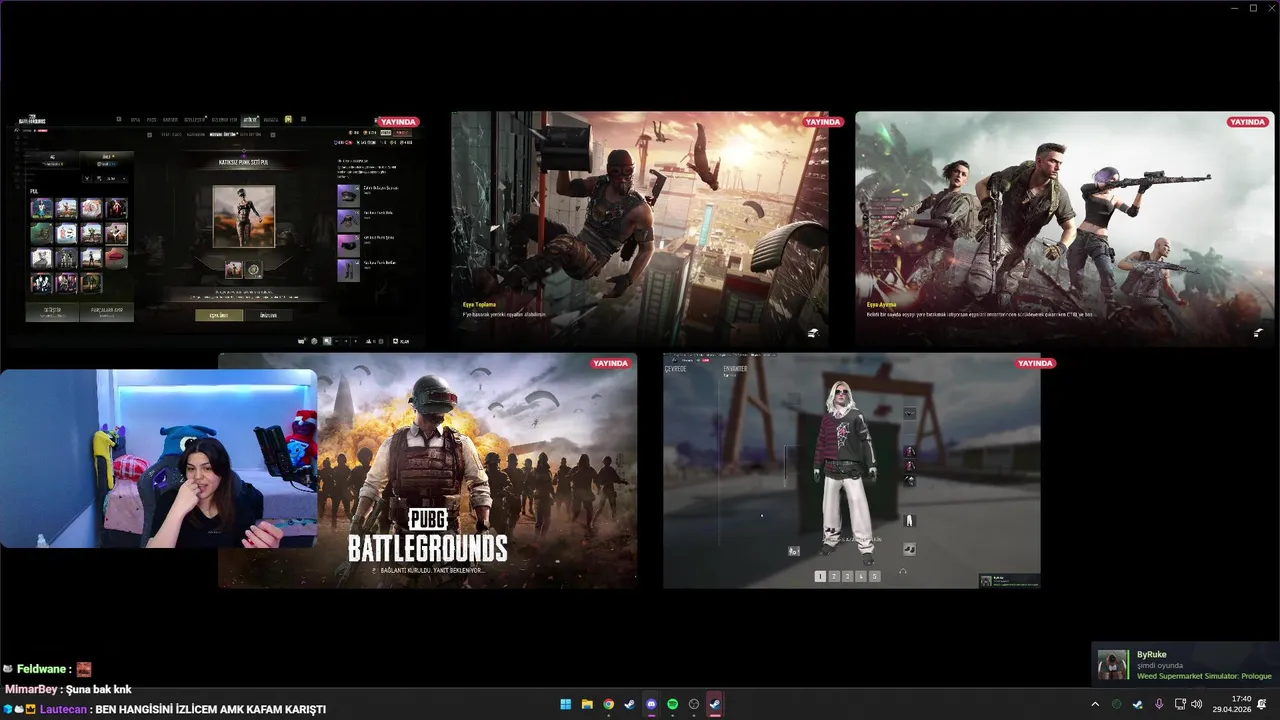Viewport: 1280px width, 720px height.
Task: Open the Windows Start menu
Action: tap(565, 704)
